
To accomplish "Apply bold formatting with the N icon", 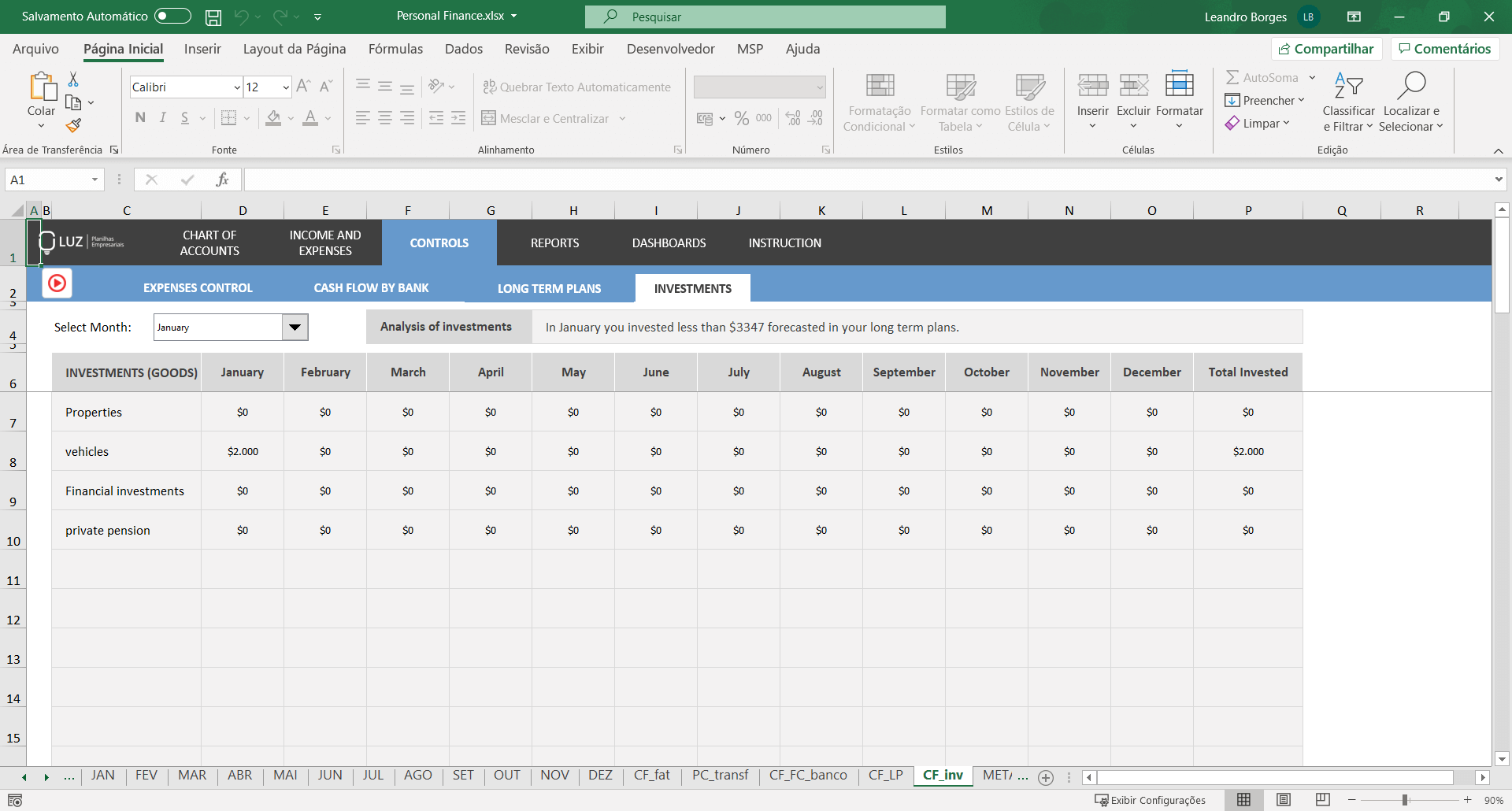I will point(140,117).
